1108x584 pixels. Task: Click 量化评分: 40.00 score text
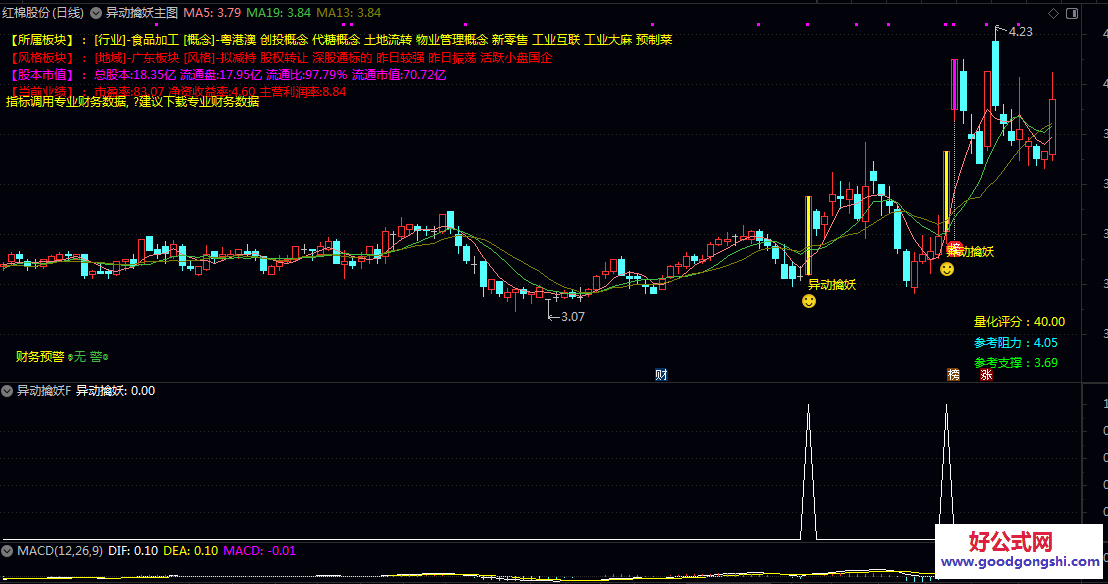(1019, 322)
